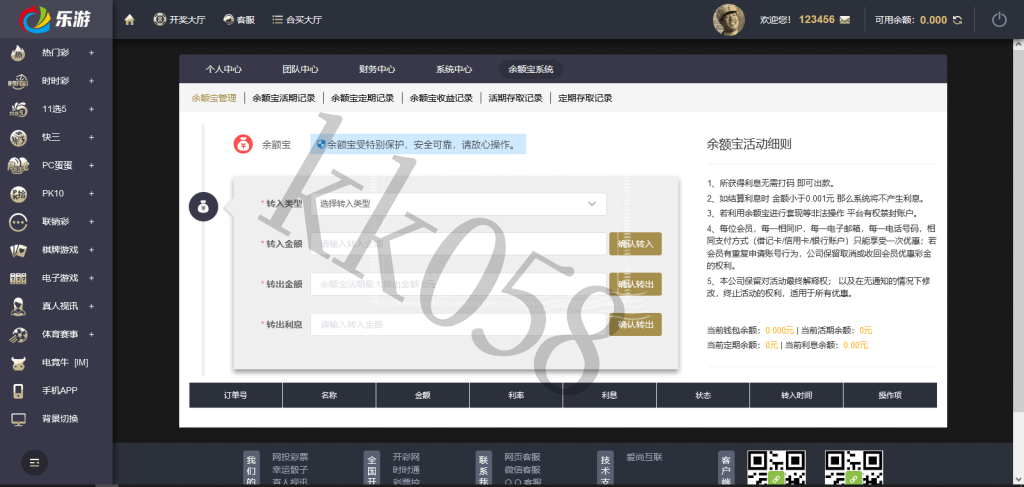The image size is (1024, 487).
Task: Click the 联销彩 sidebar icon
Action: (x=18, y=222)
